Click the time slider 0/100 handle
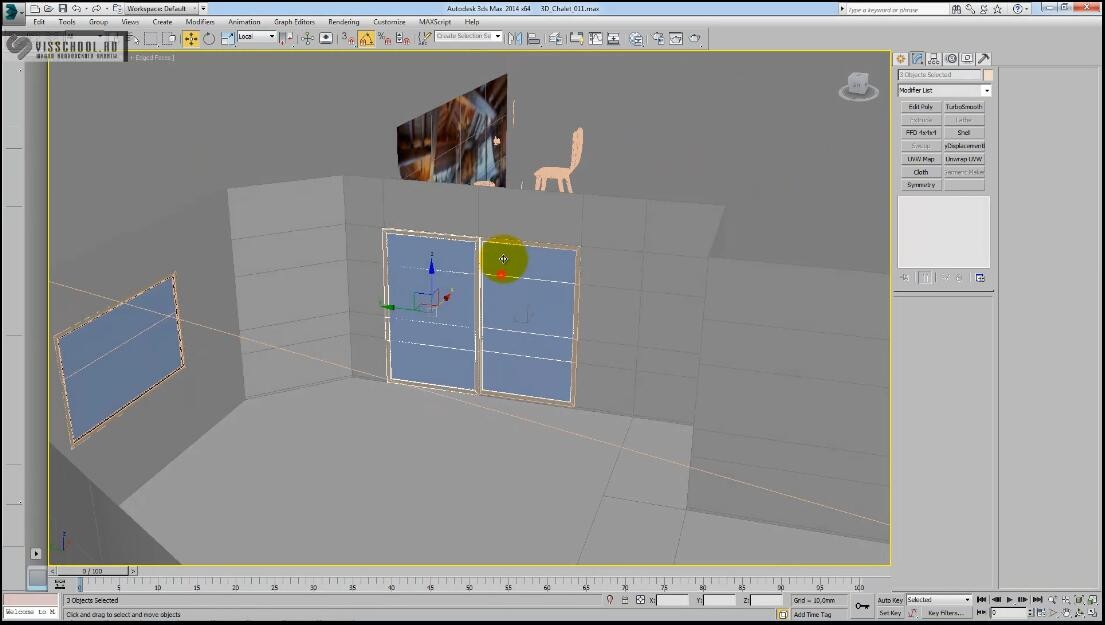 pyautogui.click(x=93, y=571)
